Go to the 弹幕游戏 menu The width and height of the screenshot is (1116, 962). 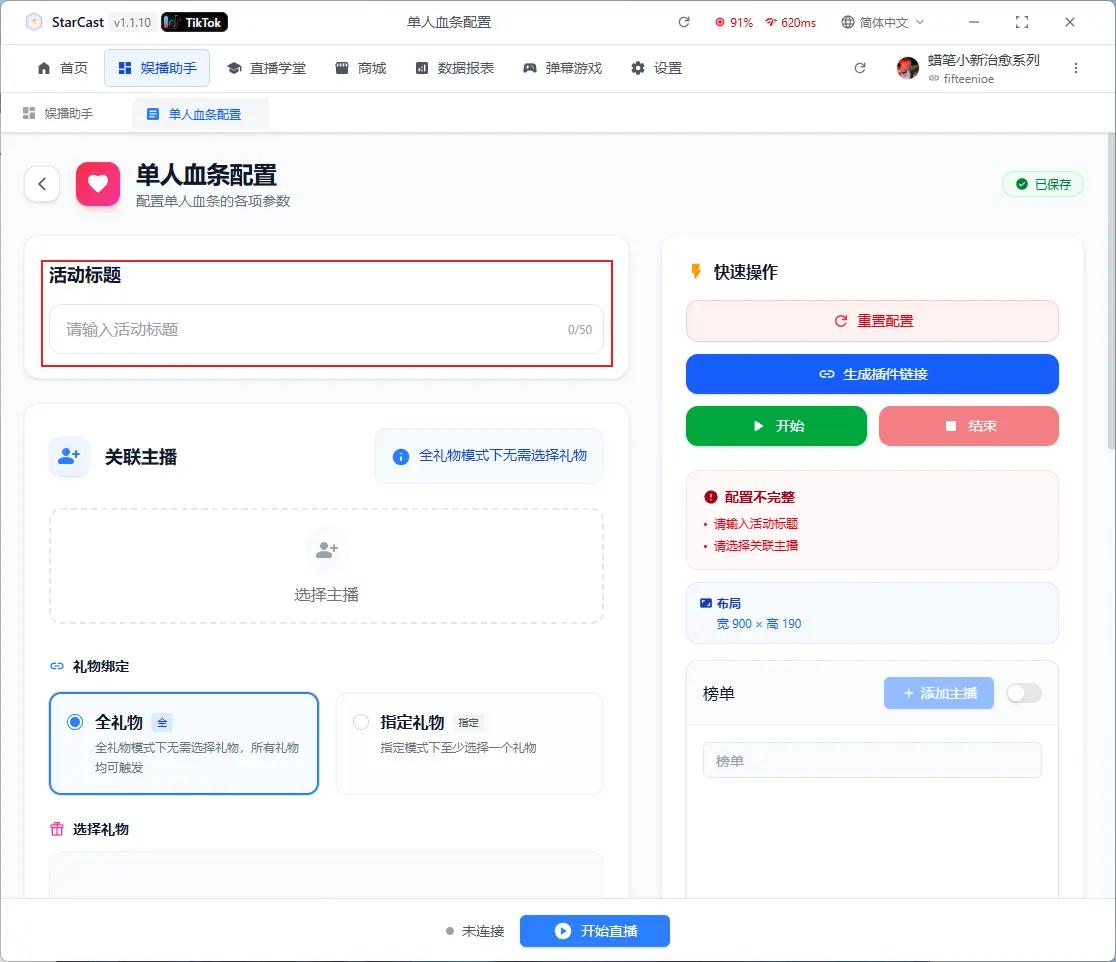562,68
